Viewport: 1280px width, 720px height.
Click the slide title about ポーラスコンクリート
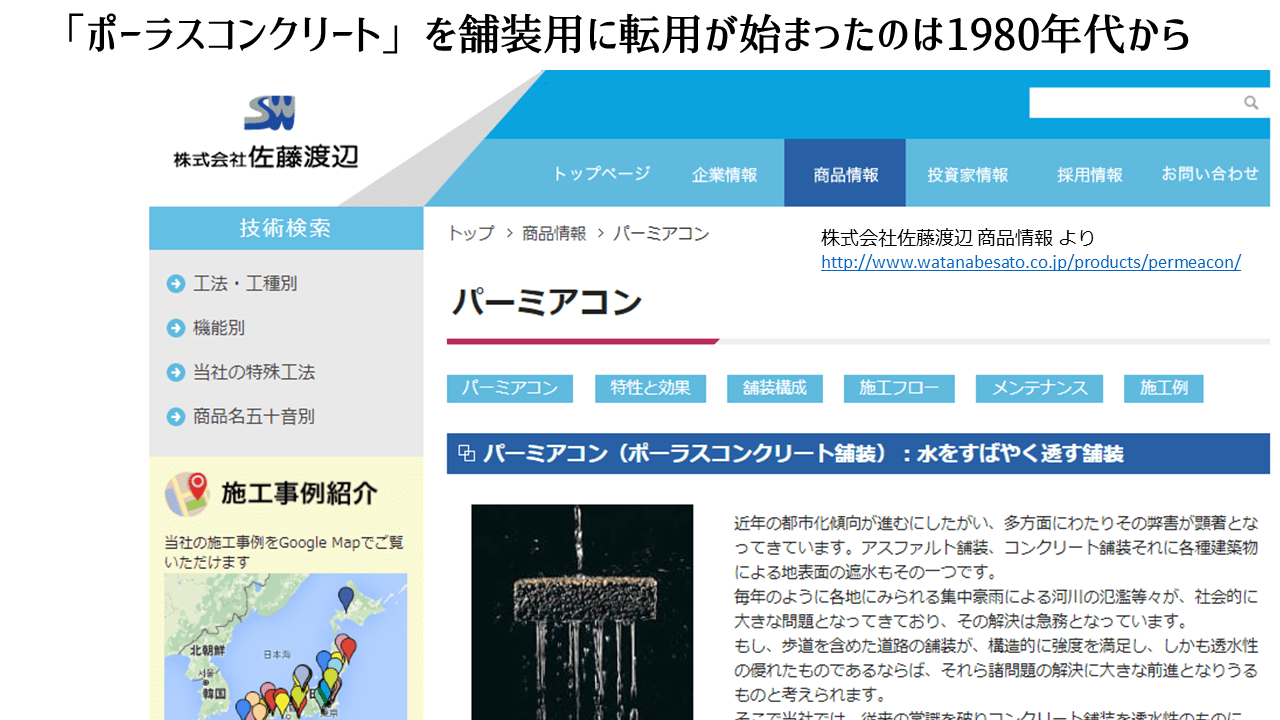point(626,36)
